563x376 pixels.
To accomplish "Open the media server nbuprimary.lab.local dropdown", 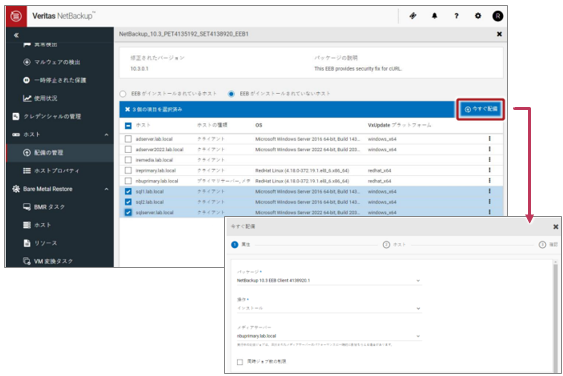I will coord(329,336).
